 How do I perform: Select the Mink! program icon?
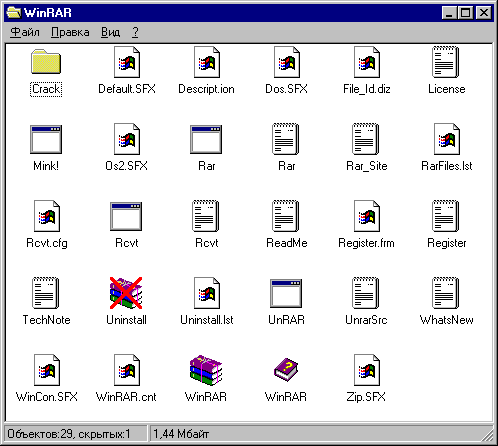pos(46,139)
